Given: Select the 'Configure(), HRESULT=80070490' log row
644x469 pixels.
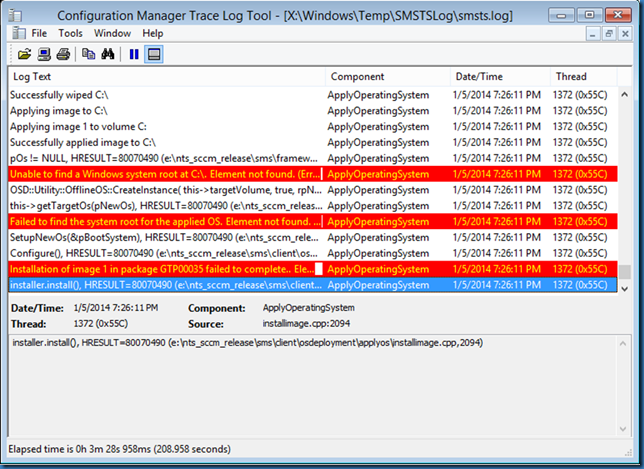Looking at the screenshot, I should [313, 253].
